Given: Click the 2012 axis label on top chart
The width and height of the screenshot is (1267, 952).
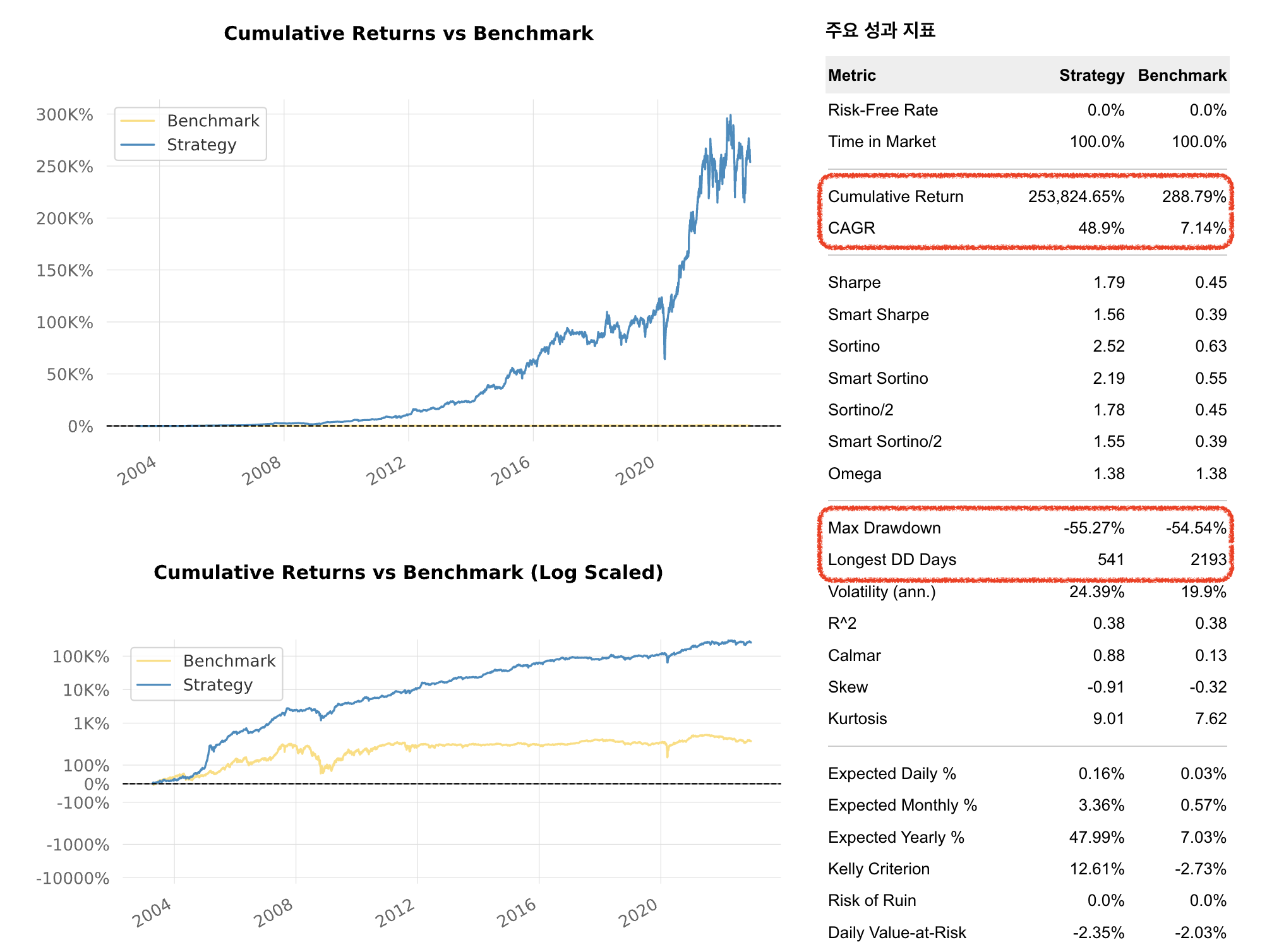Looking at the screenshot, I should (x=387, y=471).
